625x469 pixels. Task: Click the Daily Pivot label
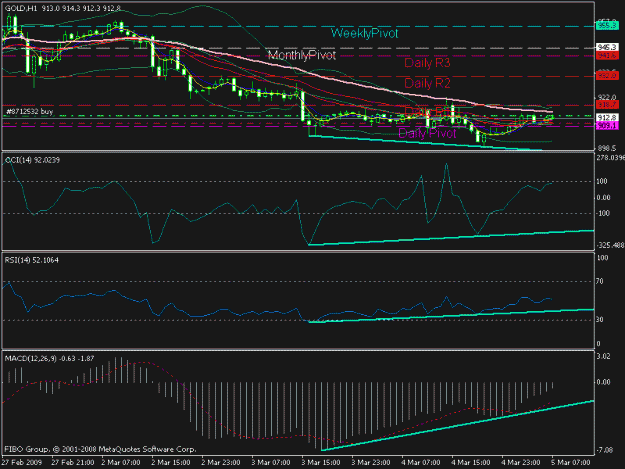click(427, 133)
